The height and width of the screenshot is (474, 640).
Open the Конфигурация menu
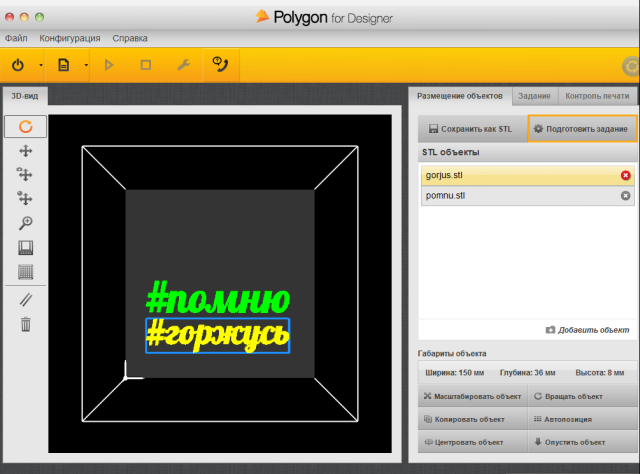[x=69, y=38]
